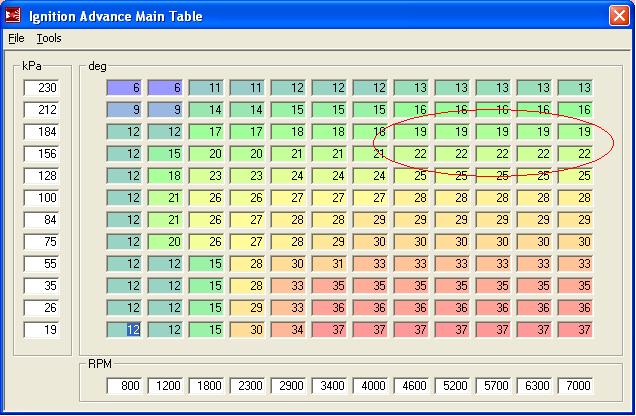The image size is (636, 416).
Task: Select the 29 cell at 75 kPa, 3400 RPM
Action: point(329,242)
